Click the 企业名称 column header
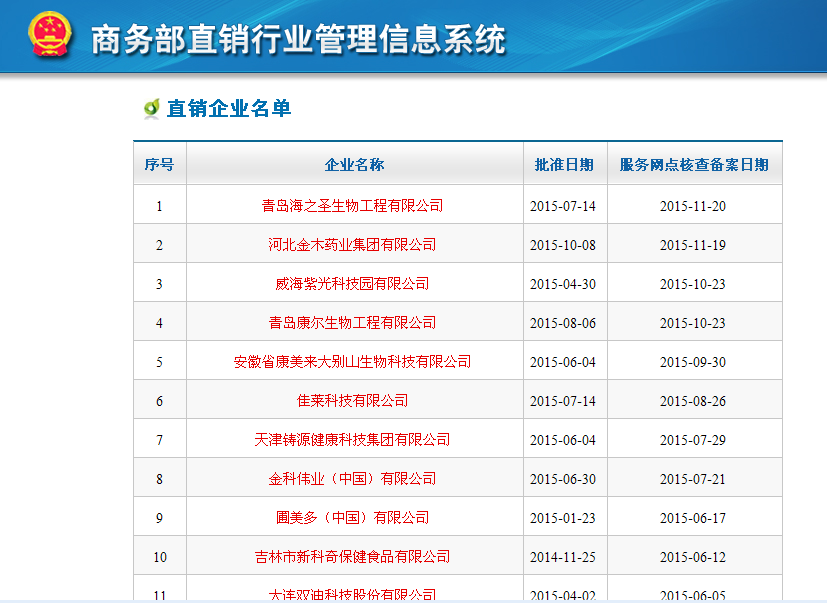 coord(354,165)
